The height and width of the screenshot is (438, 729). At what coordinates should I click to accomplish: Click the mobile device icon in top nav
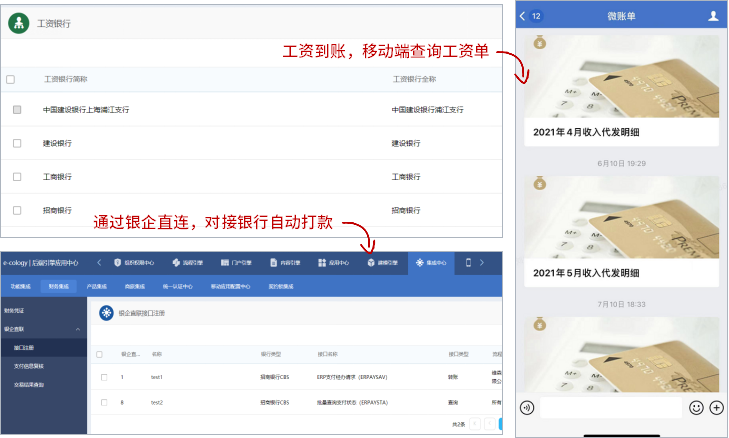[467, 263]
